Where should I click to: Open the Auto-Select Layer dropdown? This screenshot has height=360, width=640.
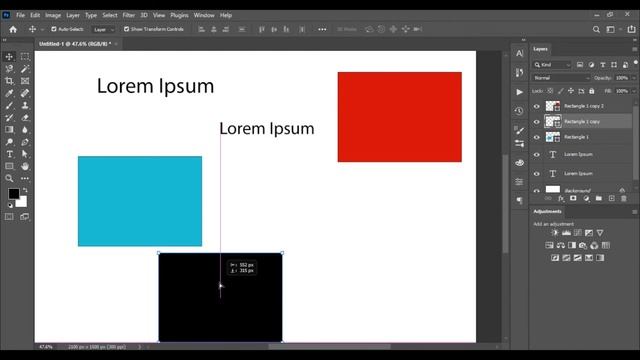104,29
